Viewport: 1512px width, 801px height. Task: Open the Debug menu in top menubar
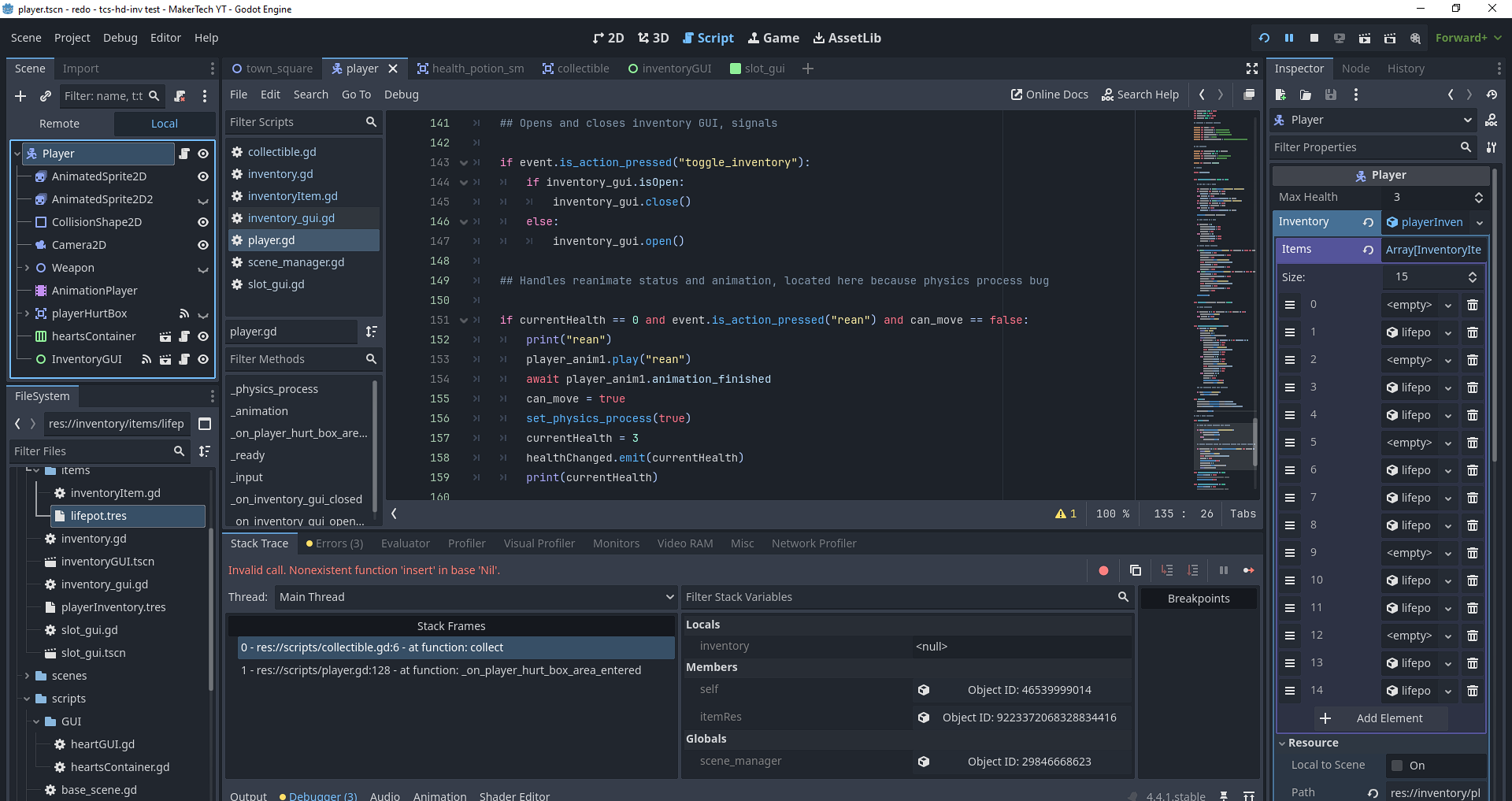(120, 38)
